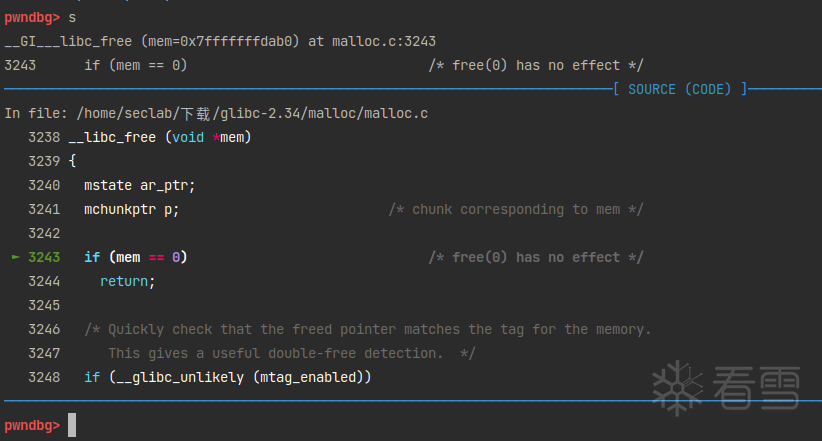Click the SOURCE (CODE) section header
Screen dimensions: 822x441
679,89
